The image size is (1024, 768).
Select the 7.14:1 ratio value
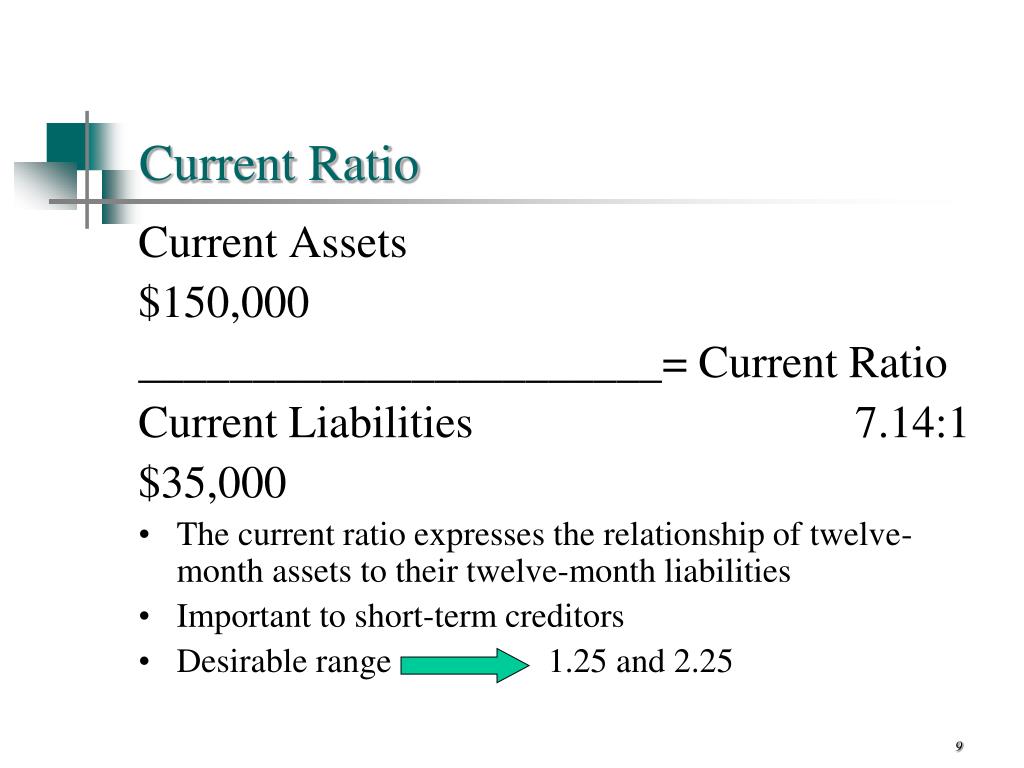point(911,423)
